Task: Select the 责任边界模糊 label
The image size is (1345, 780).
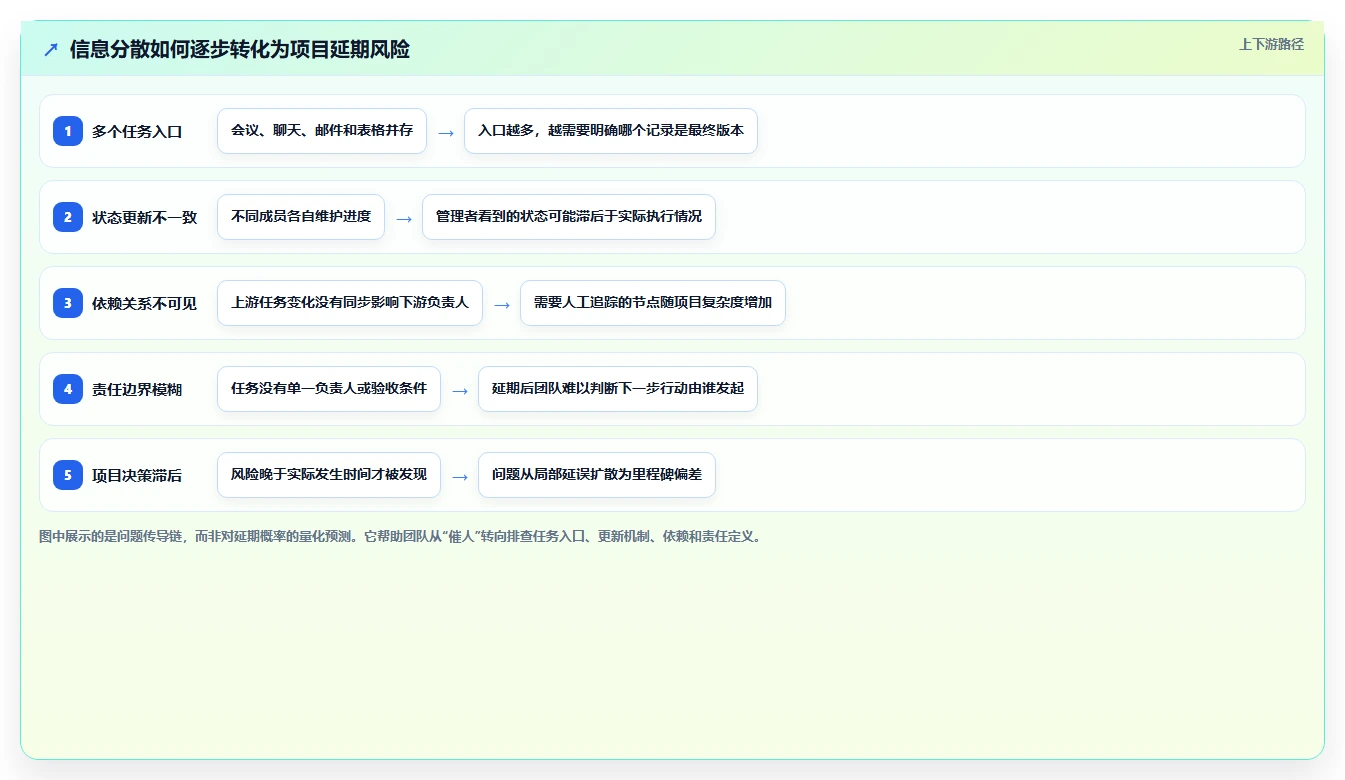Action: point(137,389)
